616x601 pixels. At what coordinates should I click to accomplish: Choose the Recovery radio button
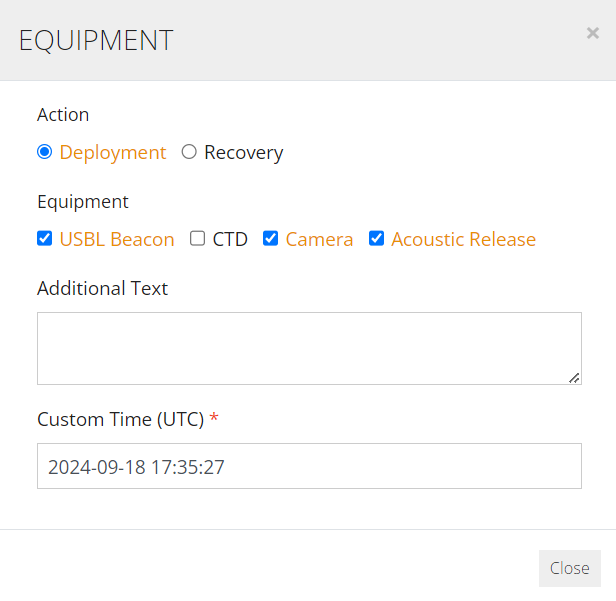[189, 152]
